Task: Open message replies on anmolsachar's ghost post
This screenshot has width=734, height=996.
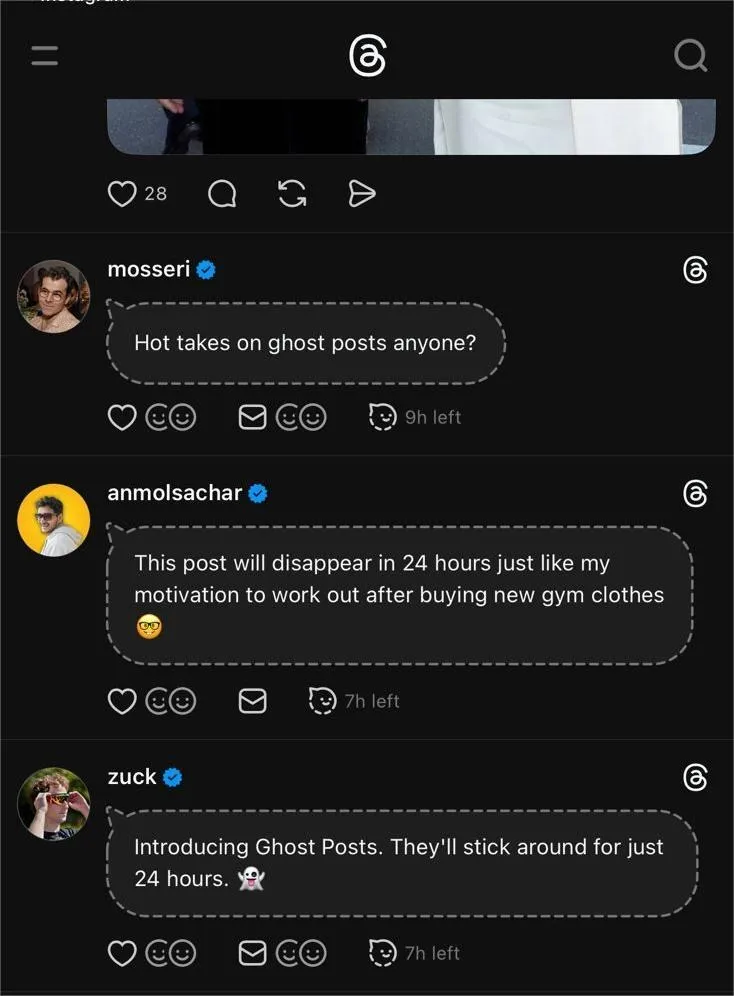Action: click(253, 702)
